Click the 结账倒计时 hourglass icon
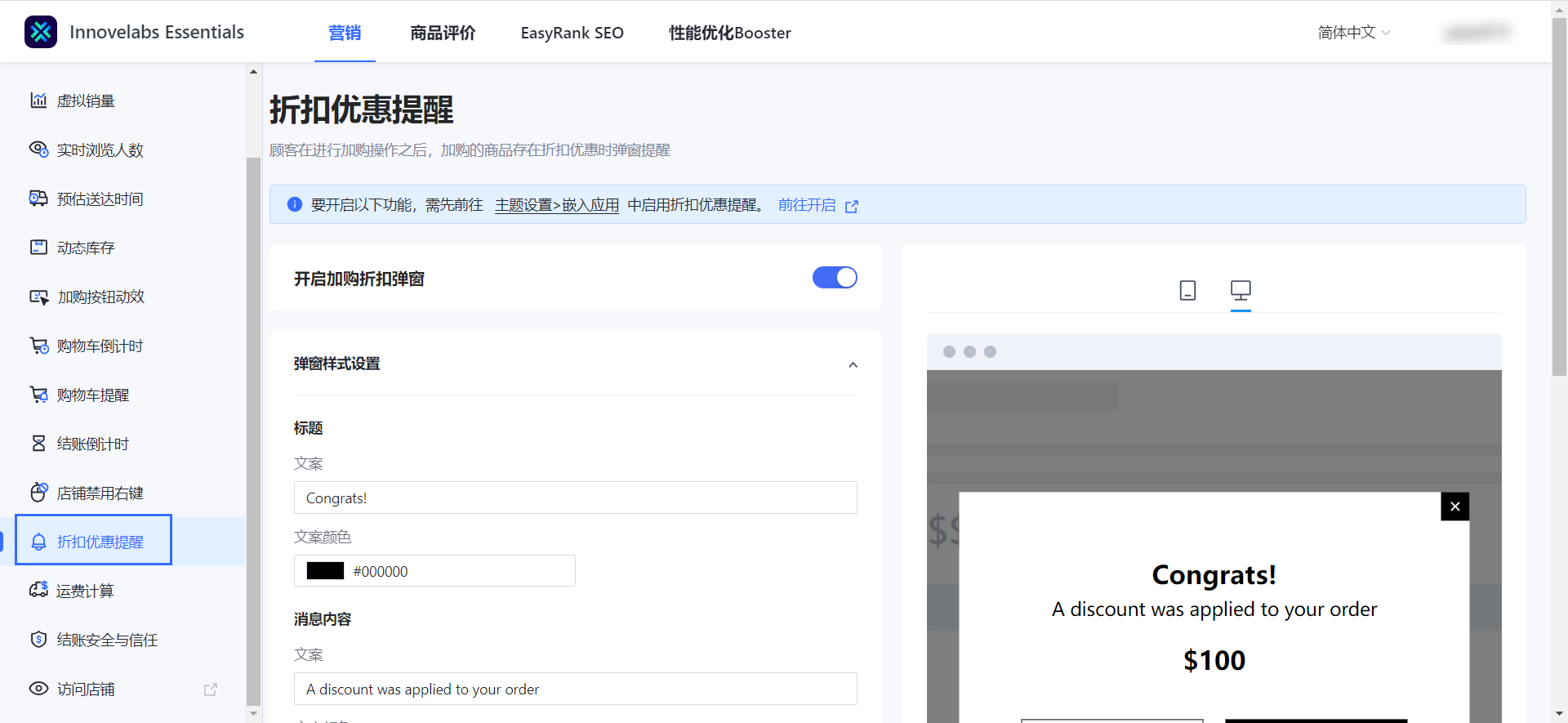Image resolution: width=1568 pixels, height=723 pixels. click(x=38, y=444)
